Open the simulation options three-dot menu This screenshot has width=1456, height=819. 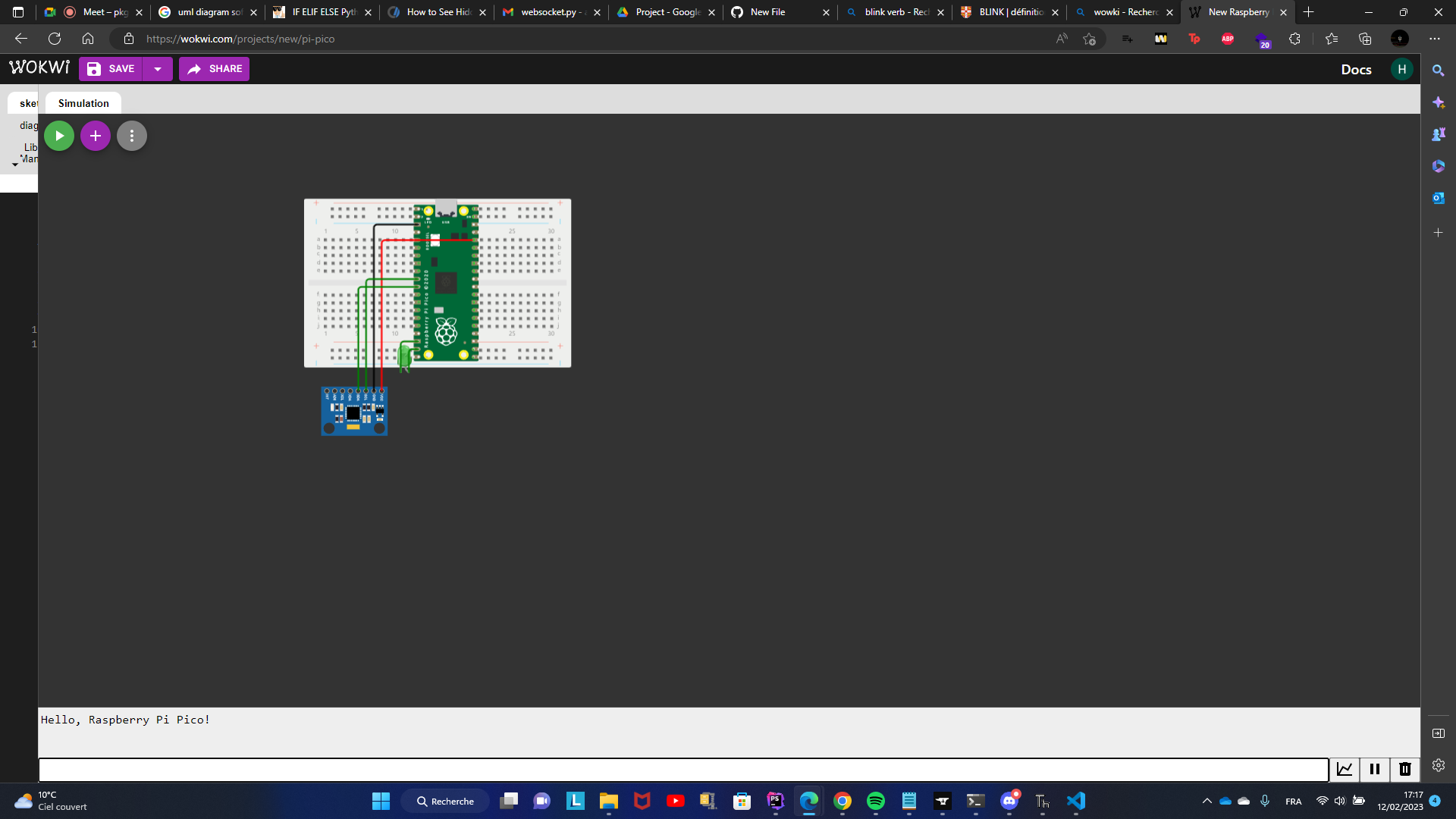[x=131, y=135]
